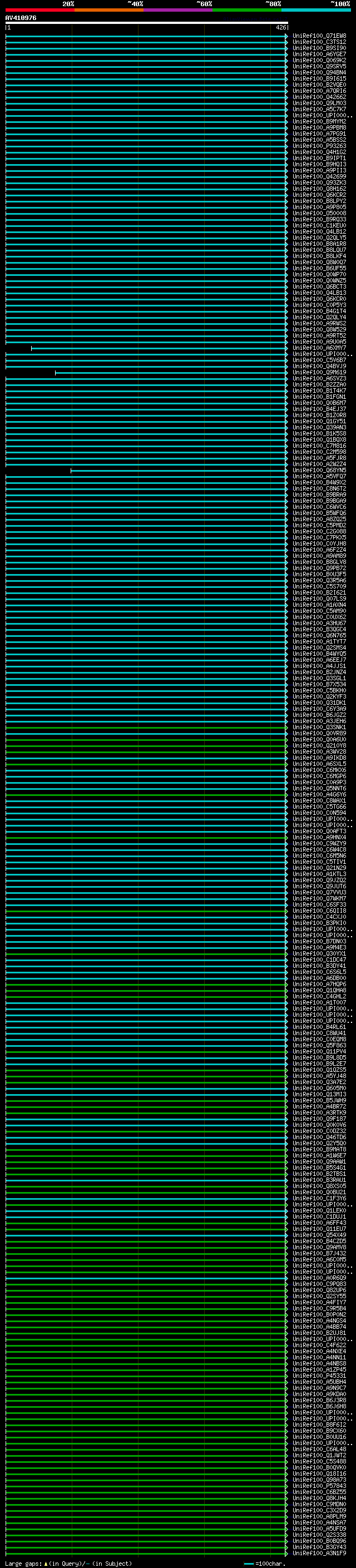The image size is (356, 1568).
Task: Click the purple ~60% identity color bar
Action: [x=177, y=10]
